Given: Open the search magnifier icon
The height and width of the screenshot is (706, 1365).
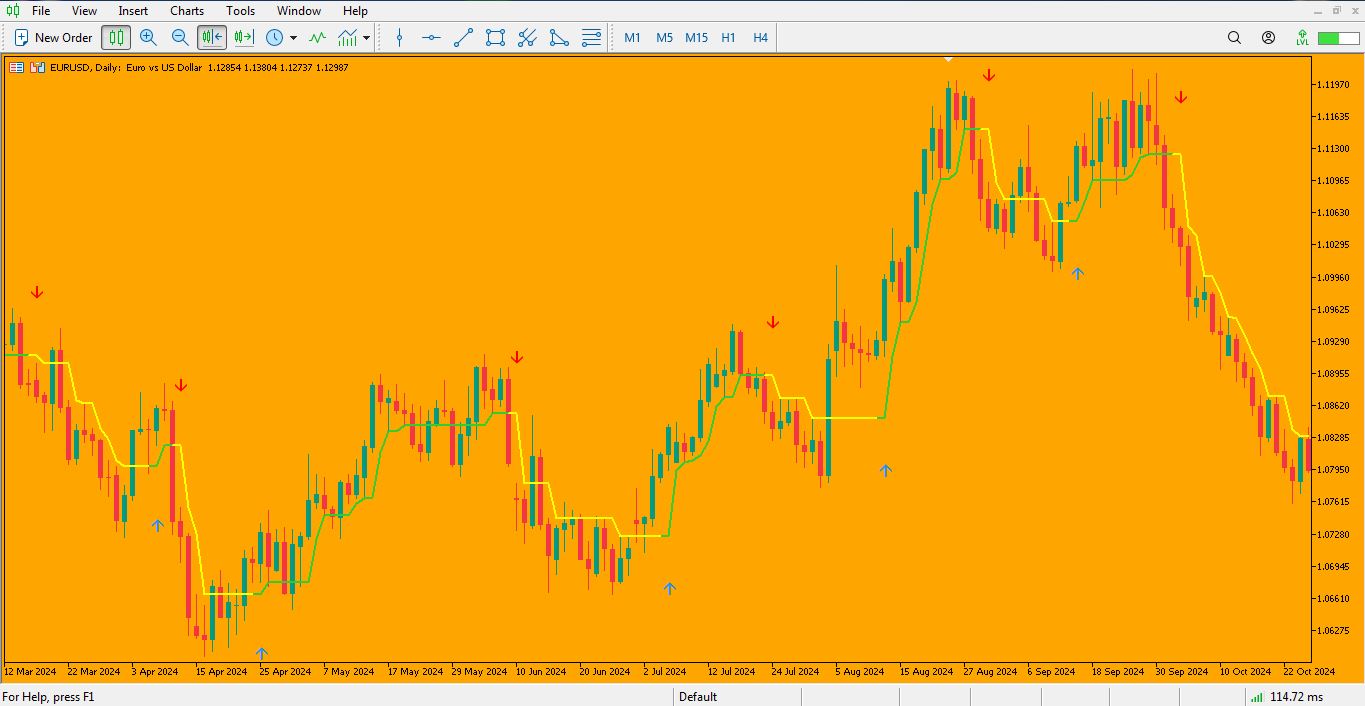Looking at the screenshot, I should (1234, 38).
